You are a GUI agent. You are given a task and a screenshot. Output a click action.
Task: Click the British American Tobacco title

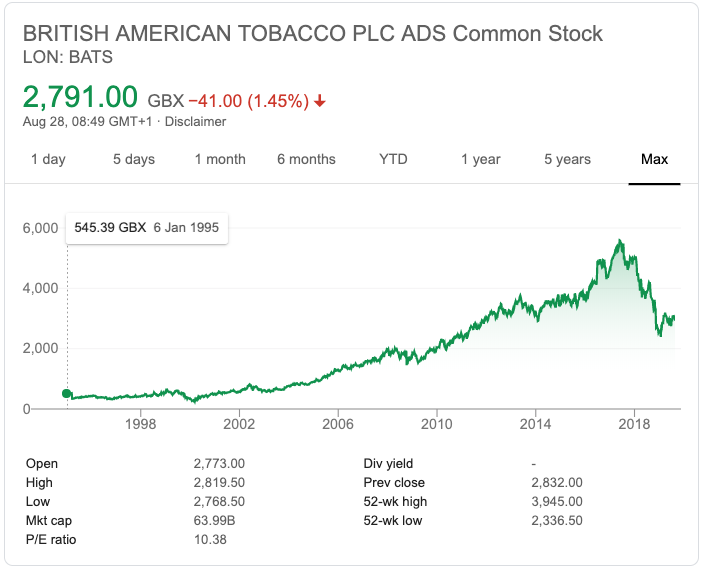coord(313,33)
